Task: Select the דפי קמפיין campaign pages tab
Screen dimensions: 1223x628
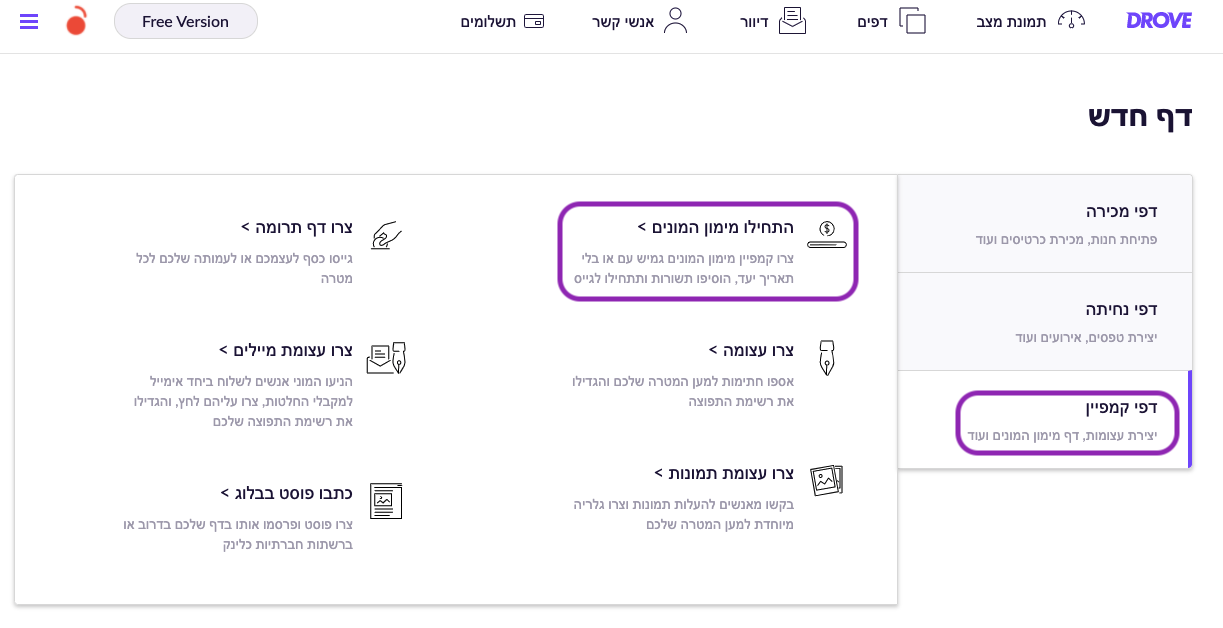Action: coord(1045,420)
